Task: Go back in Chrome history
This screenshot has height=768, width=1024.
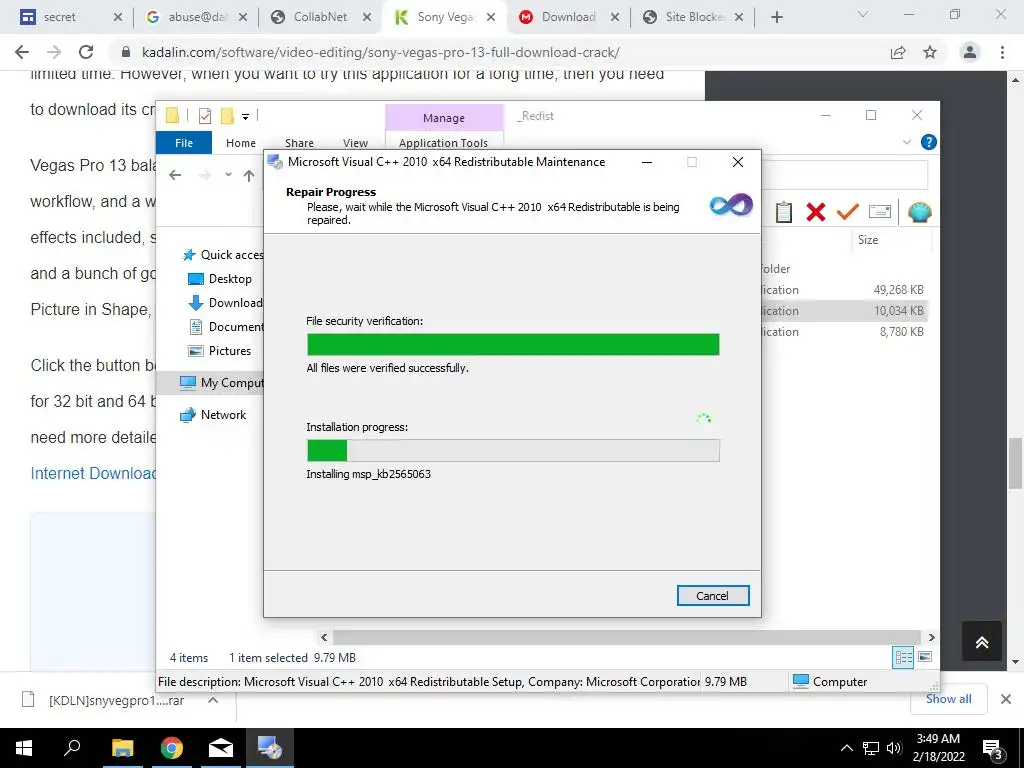Action: 22,52
